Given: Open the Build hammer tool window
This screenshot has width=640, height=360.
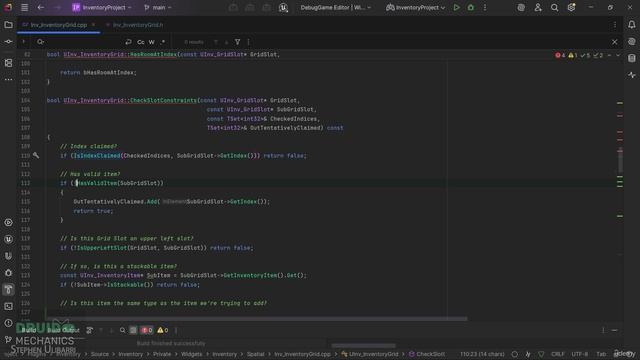Looking at the screenshot, I should [8, 289].
